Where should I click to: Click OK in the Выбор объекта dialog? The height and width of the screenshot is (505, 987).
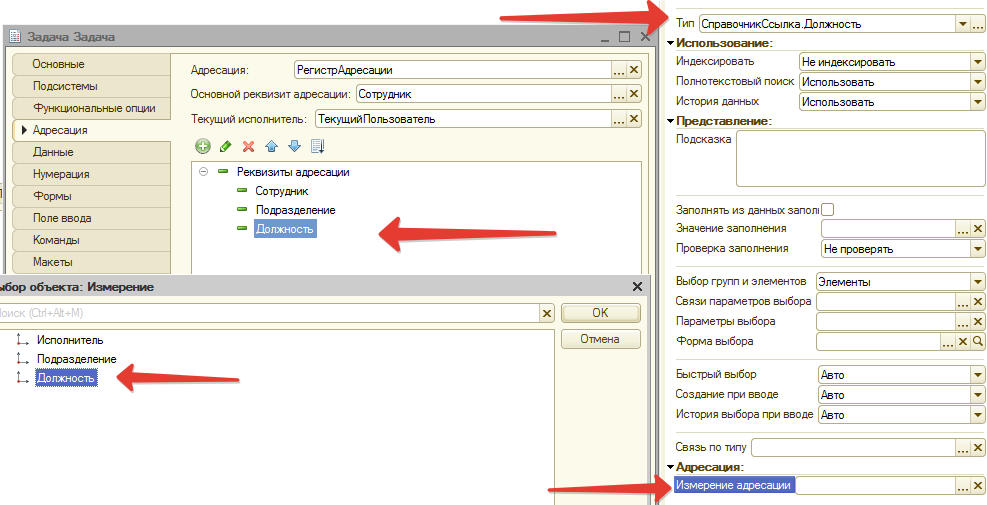[601, 313]
